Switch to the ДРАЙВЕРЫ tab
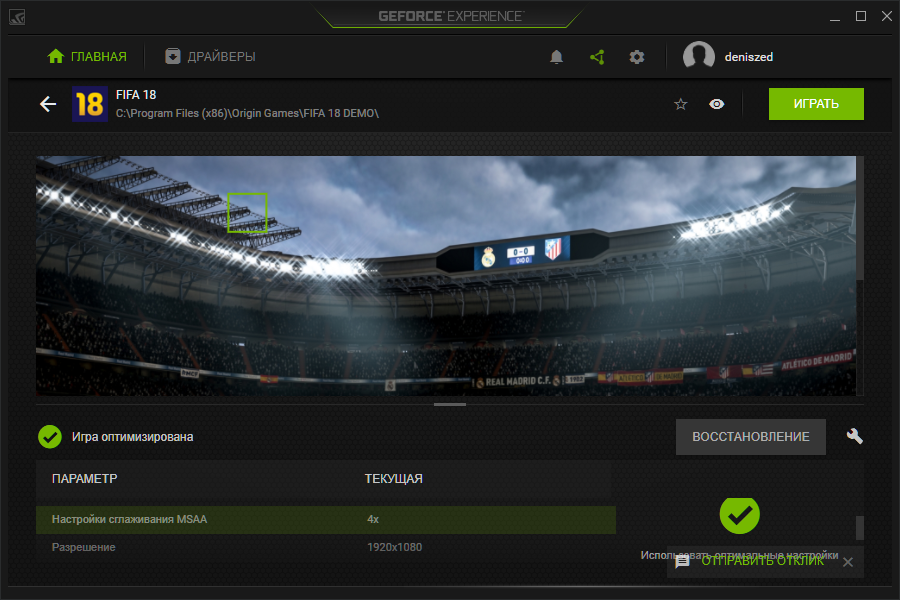The height and width of the screenshot is (600, 900). click(210, 56)
